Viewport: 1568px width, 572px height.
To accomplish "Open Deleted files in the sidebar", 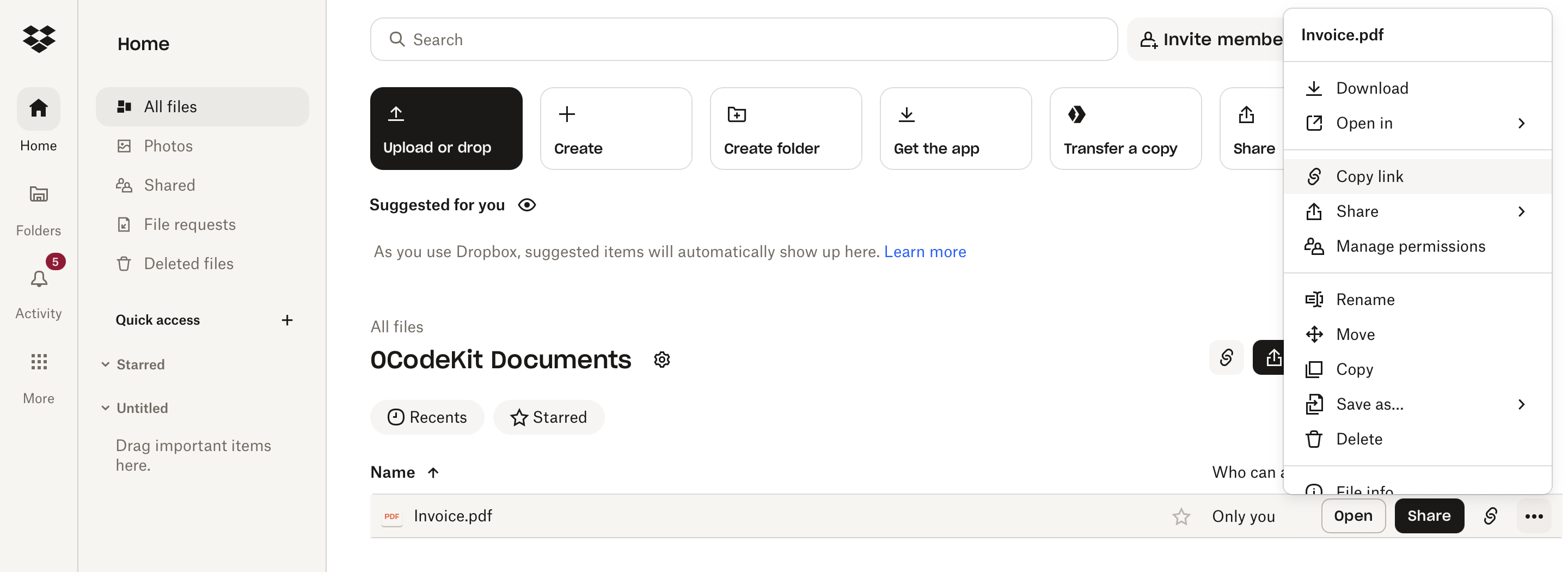I will [x=202, y=264].
